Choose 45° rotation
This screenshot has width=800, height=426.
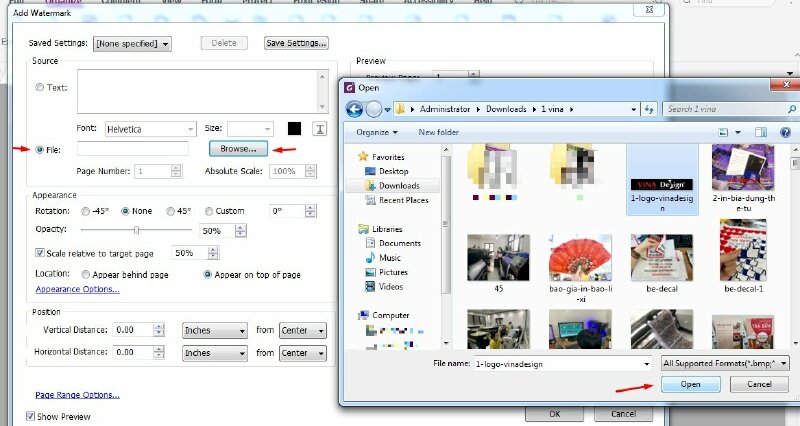click(x=170, y=211)
